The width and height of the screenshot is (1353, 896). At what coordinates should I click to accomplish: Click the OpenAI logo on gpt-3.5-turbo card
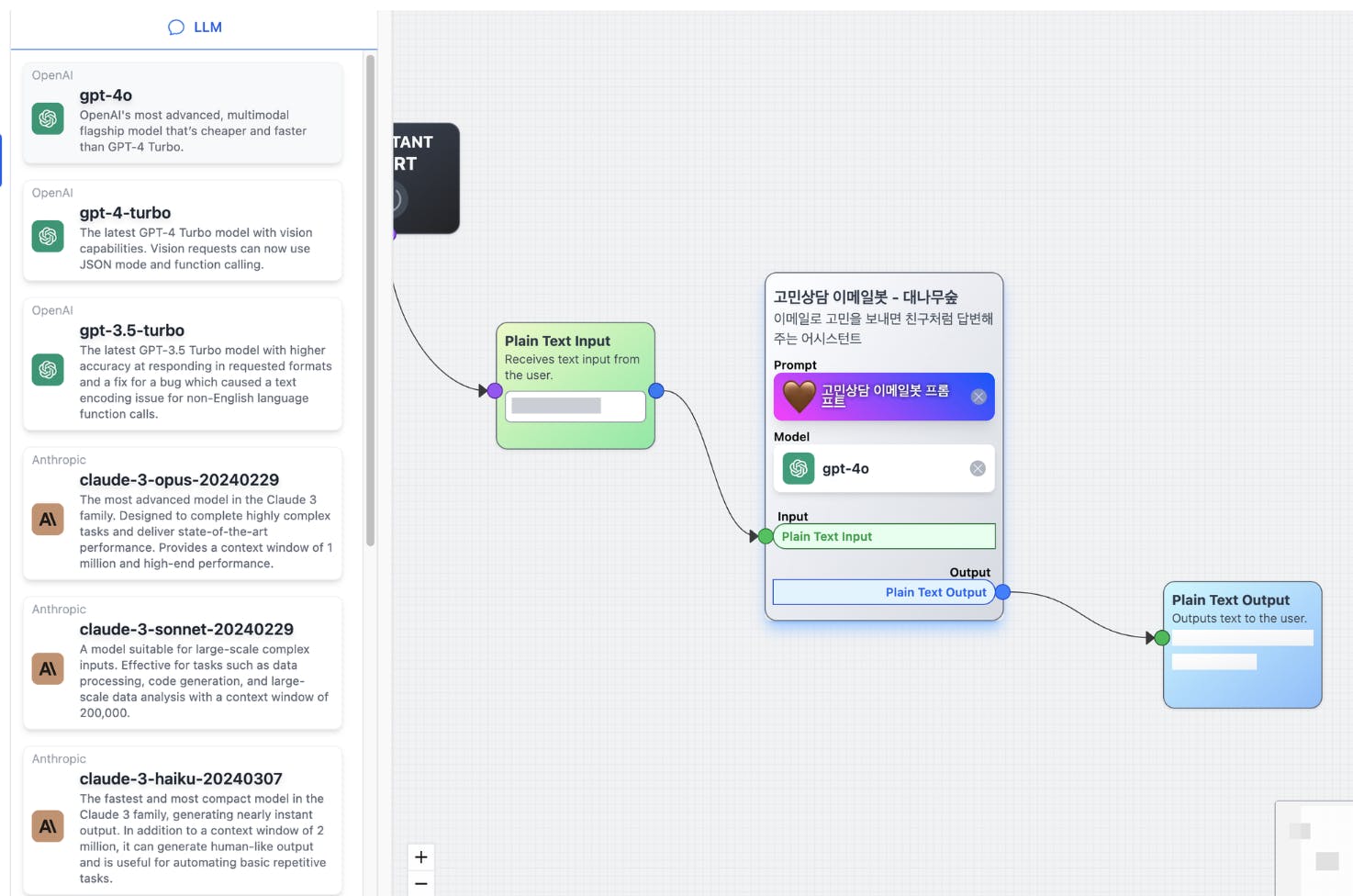[x=48, y=370]
